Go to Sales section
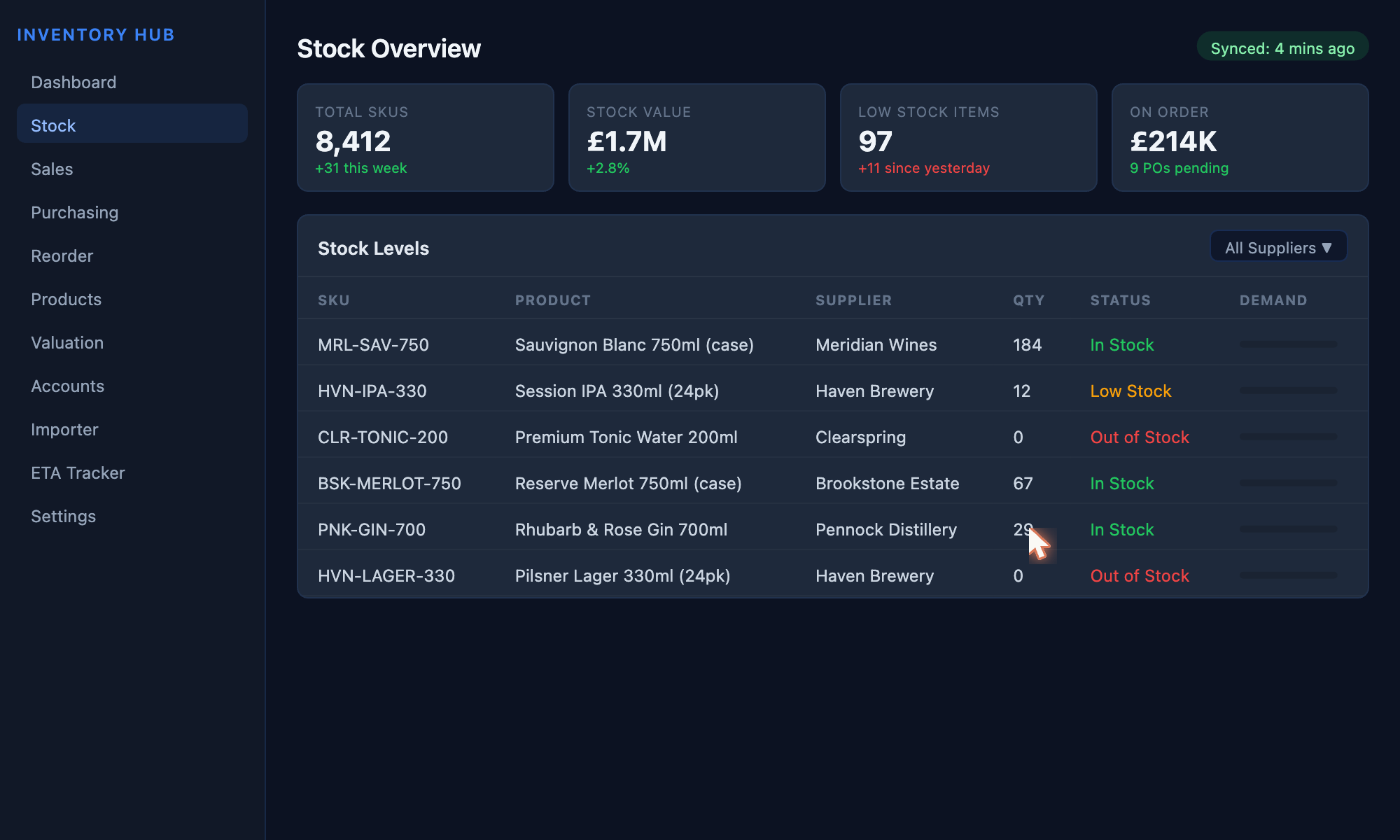This screenshot has width=1400, height=840. click(x=132, y=169)
